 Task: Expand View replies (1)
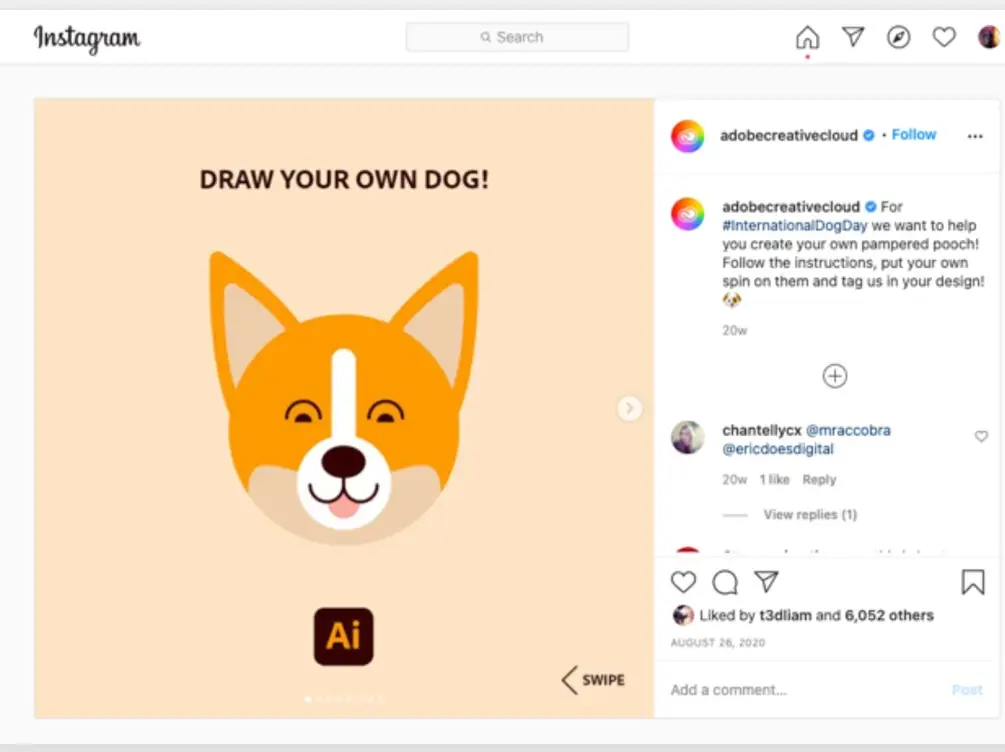coord(810,515)
